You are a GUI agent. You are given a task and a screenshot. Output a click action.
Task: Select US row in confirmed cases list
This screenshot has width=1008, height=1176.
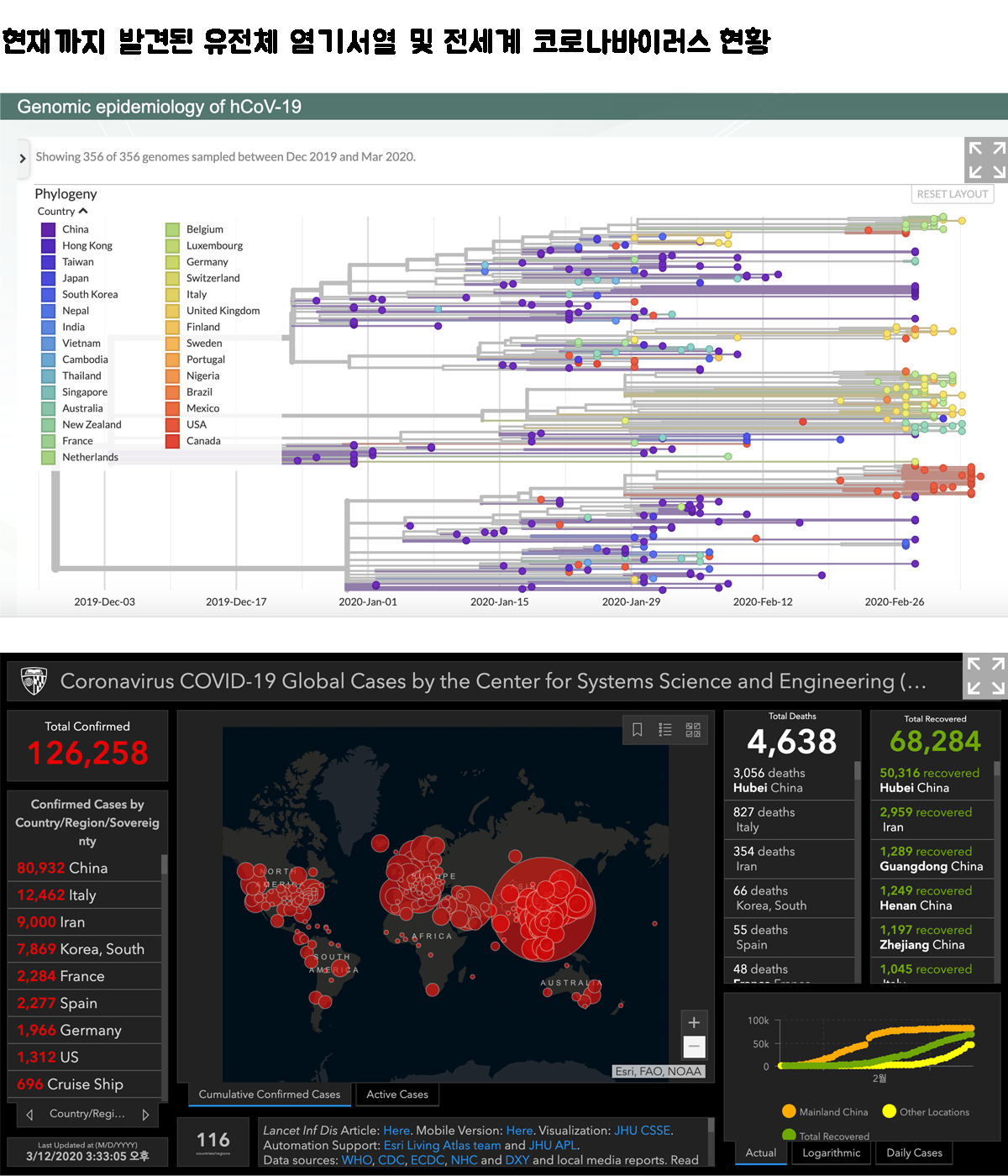coord(84,1057)
